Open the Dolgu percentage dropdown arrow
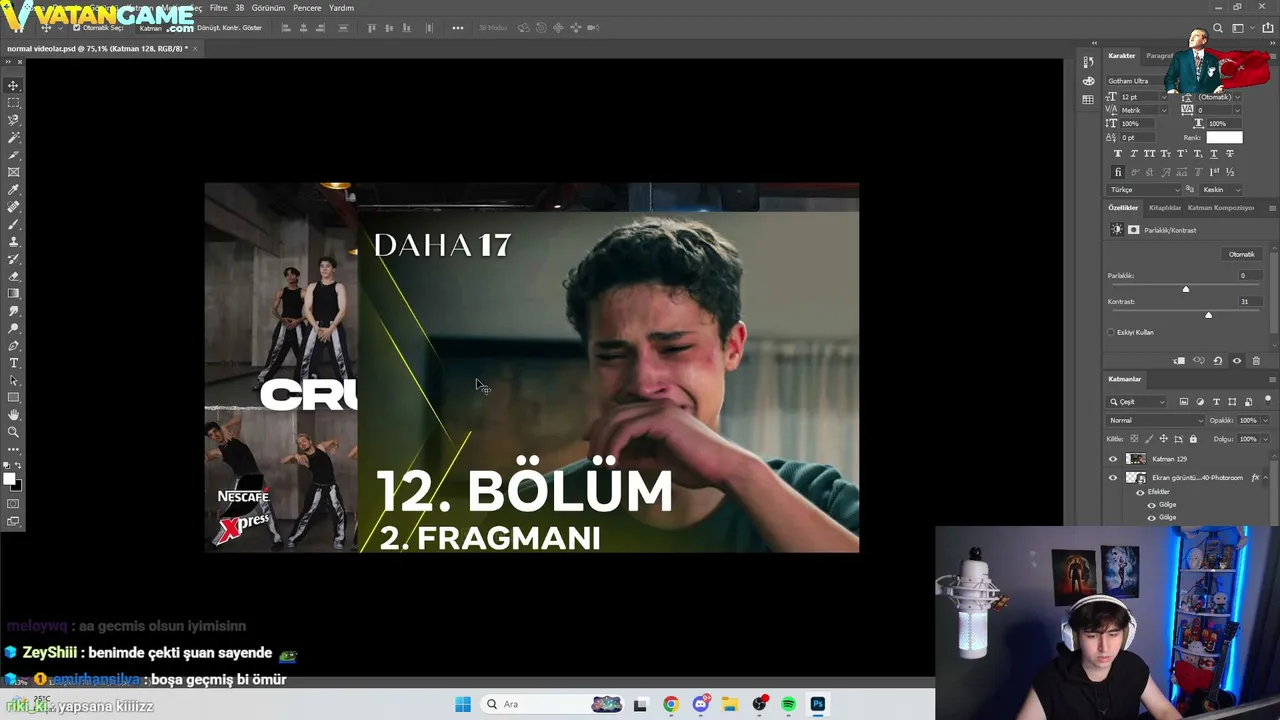The image size is (1280, 720). point(1263,439)
